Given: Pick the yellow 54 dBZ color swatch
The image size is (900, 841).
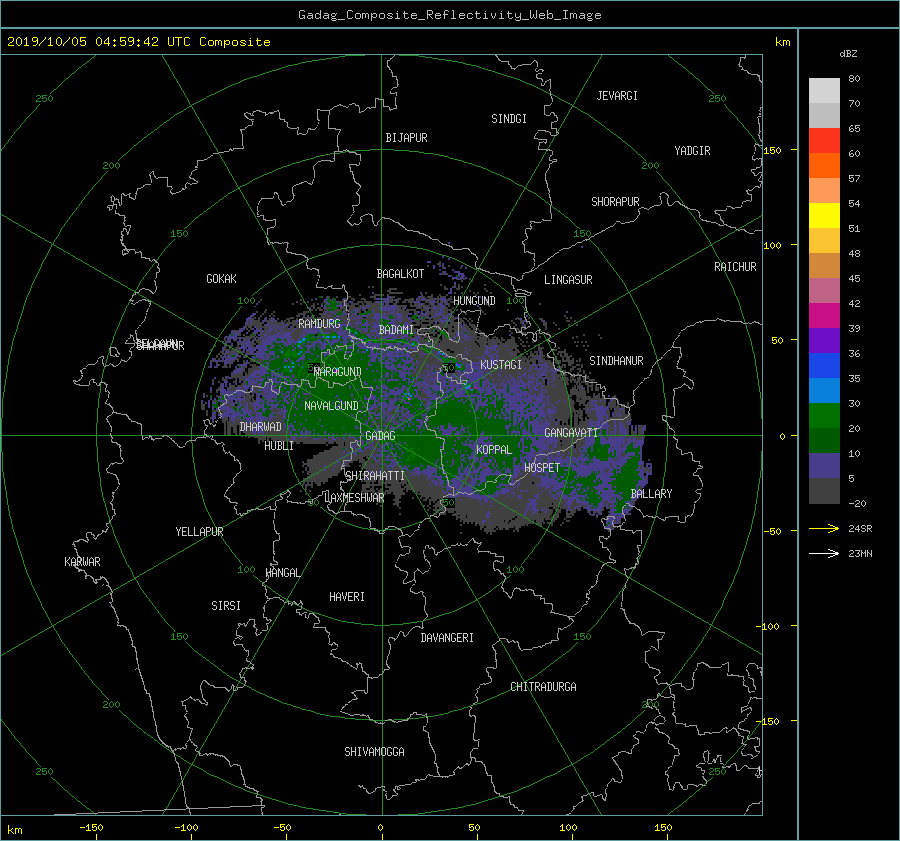Looking at the screenshot, I should click(824, 216).
